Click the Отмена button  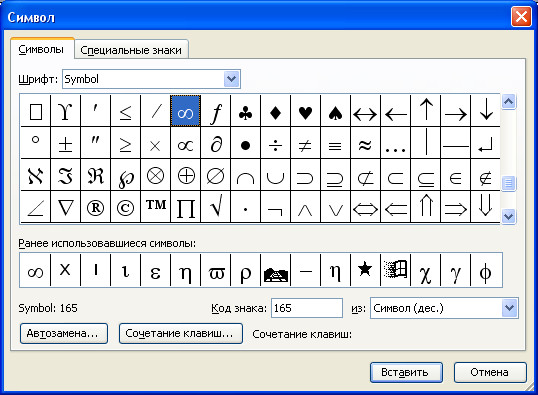tap(490, 372)
